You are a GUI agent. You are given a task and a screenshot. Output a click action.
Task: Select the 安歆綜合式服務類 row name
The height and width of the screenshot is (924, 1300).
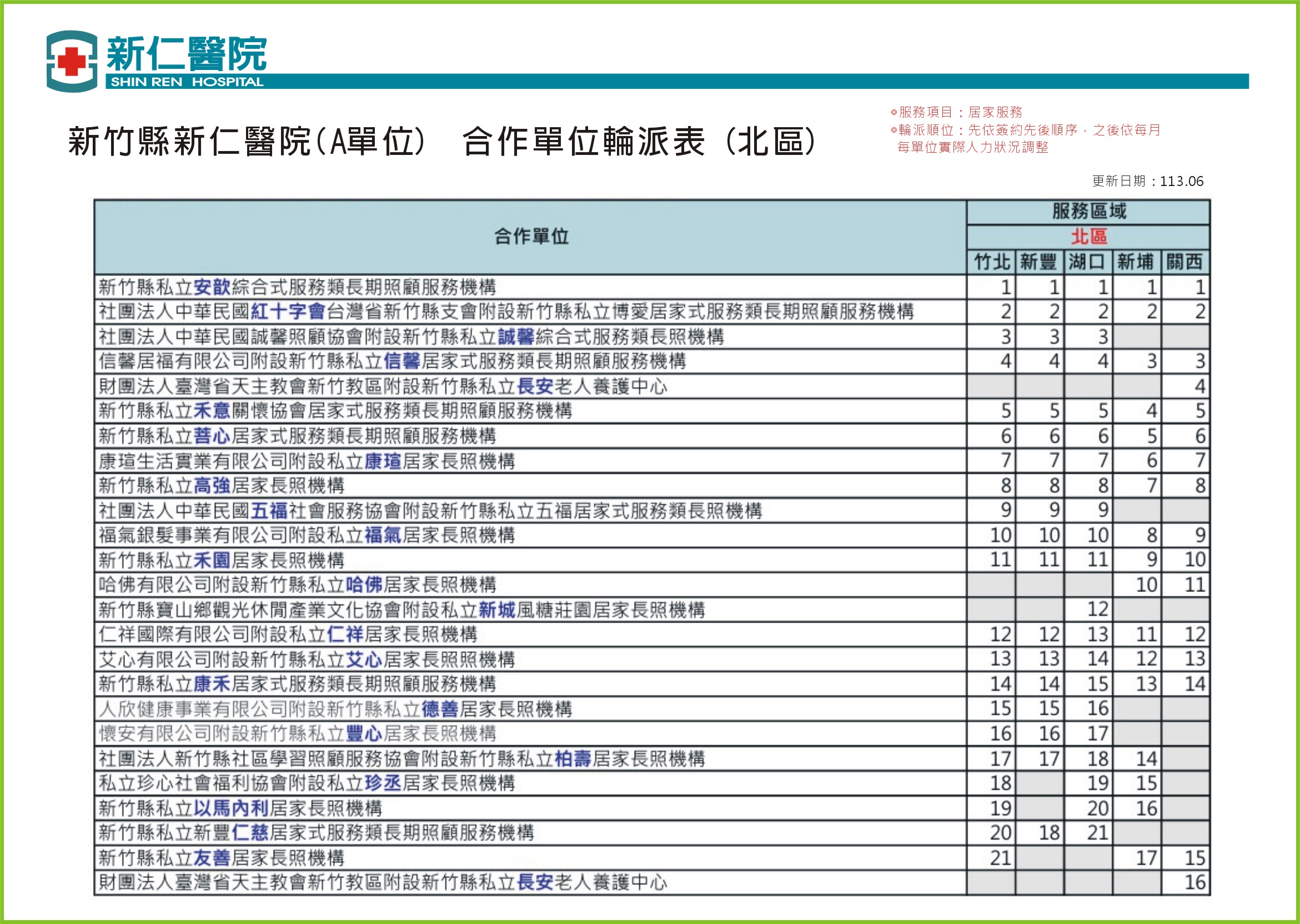click(297, 287)
